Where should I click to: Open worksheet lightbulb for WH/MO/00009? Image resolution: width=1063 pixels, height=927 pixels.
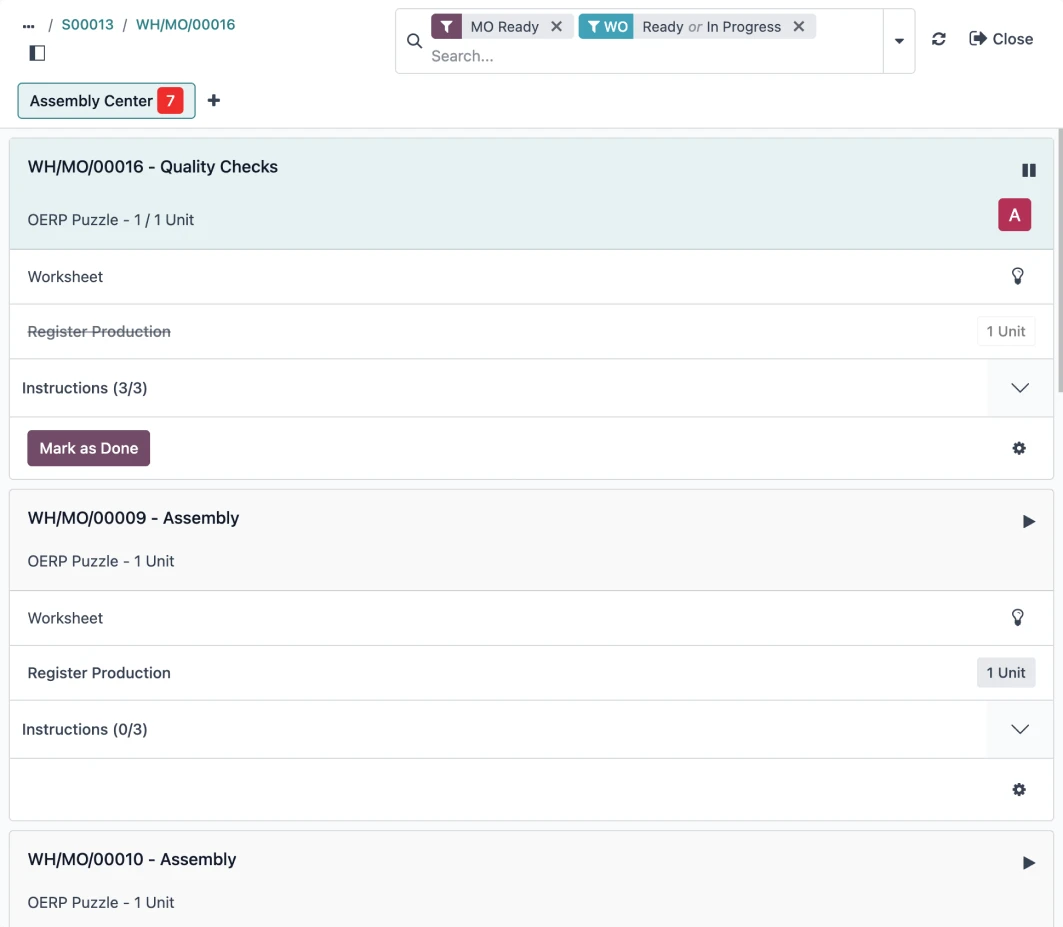tap(1018, 617)
